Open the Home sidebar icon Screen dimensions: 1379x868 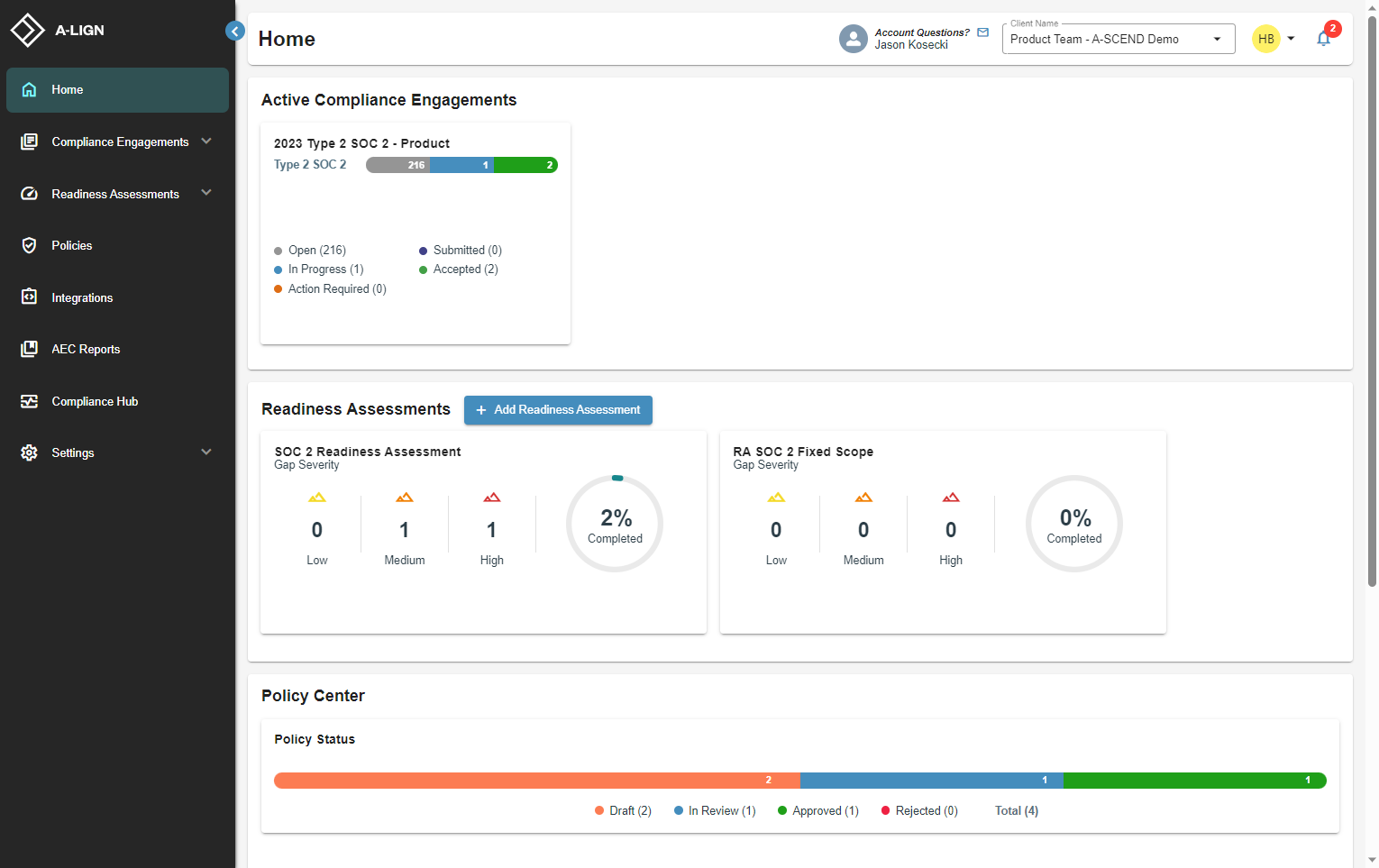click(x=29, y=89)
